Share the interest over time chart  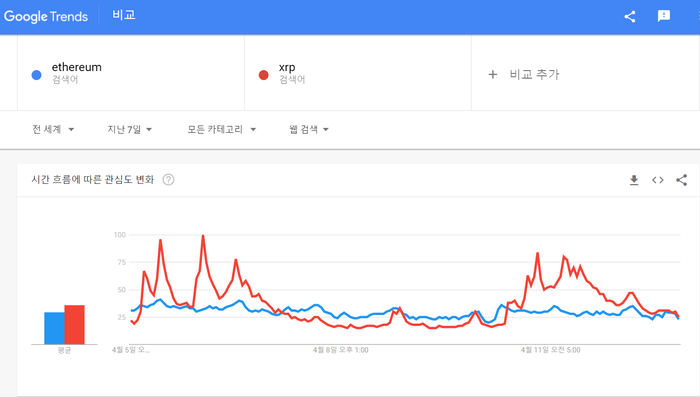coord(681,180)
